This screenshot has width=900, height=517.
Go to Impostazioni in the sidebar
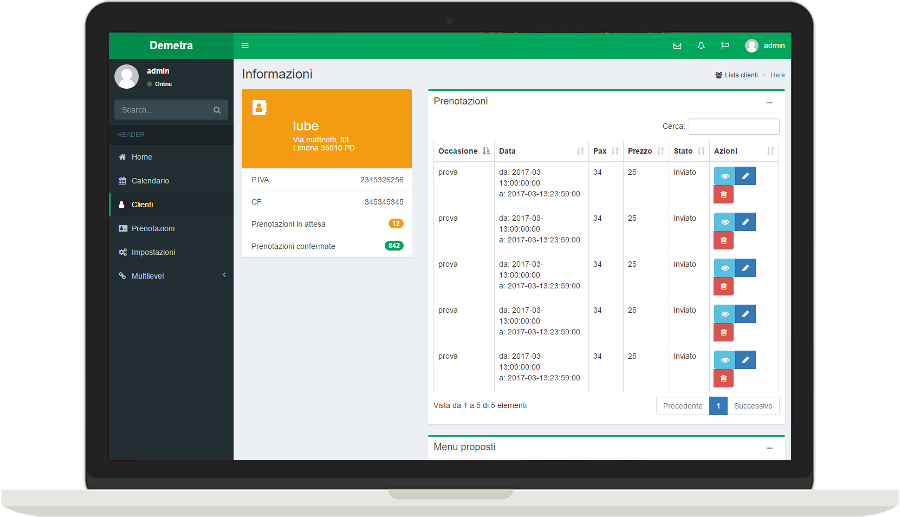[x=153, y=252]
